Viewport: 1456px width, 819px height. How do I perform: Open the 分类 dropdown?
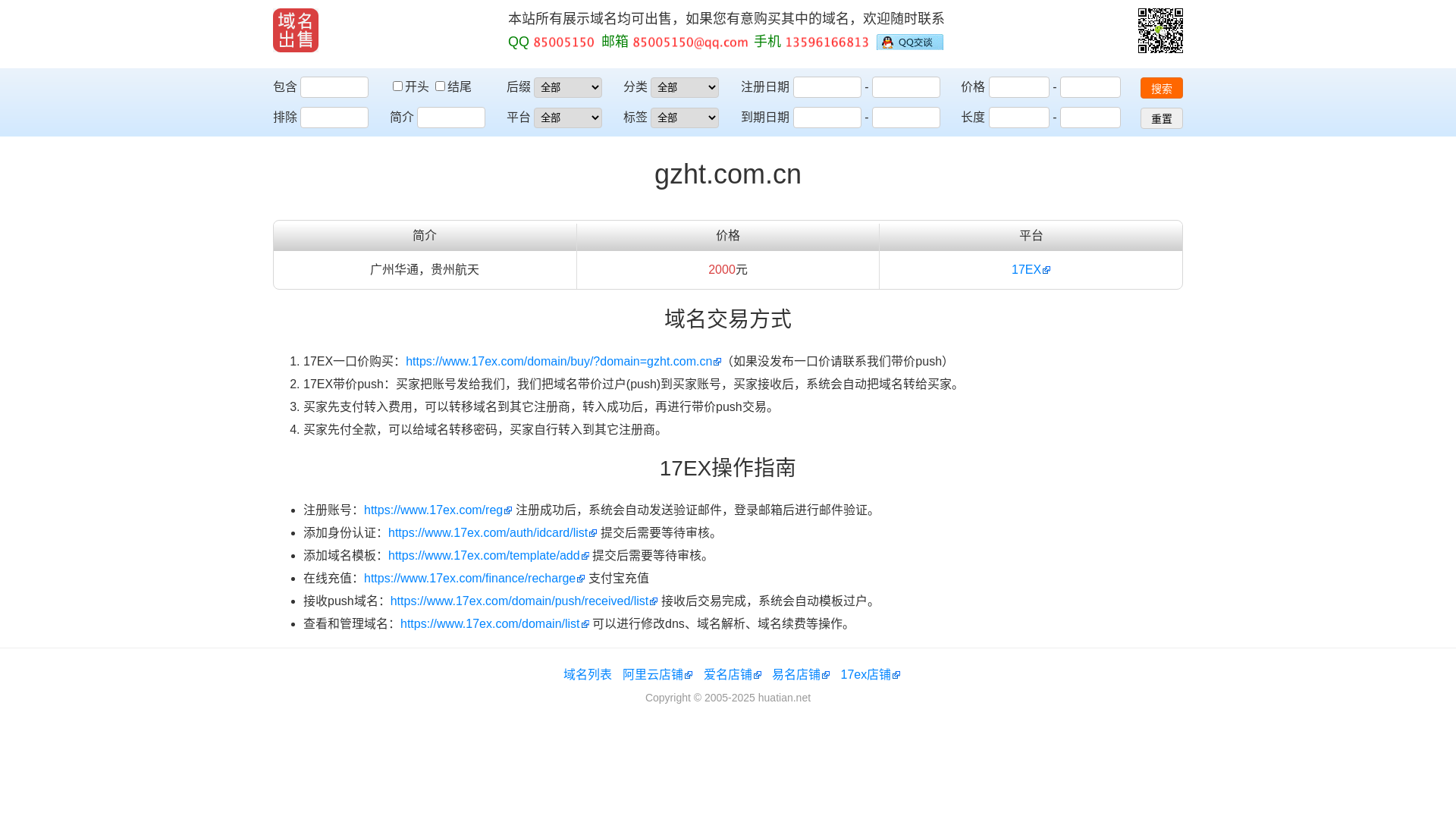click(684, 87)
